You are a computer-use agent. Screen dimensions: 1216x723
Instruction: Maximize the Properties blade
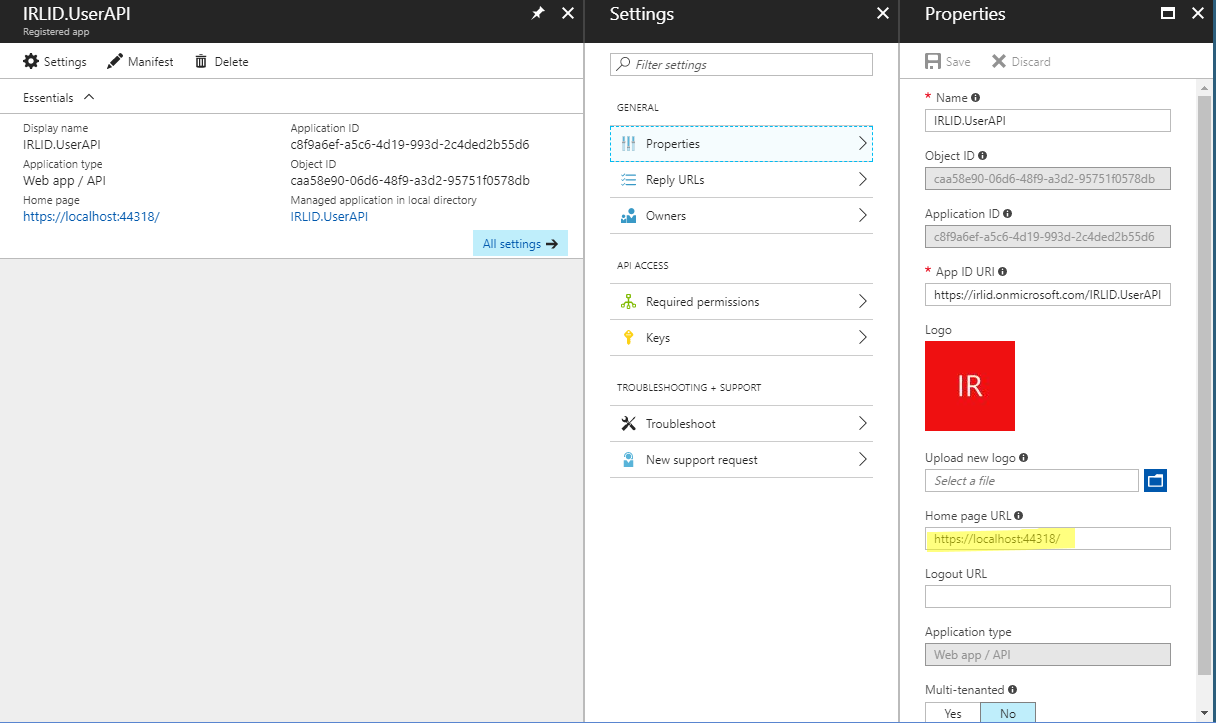(1167, 14)
